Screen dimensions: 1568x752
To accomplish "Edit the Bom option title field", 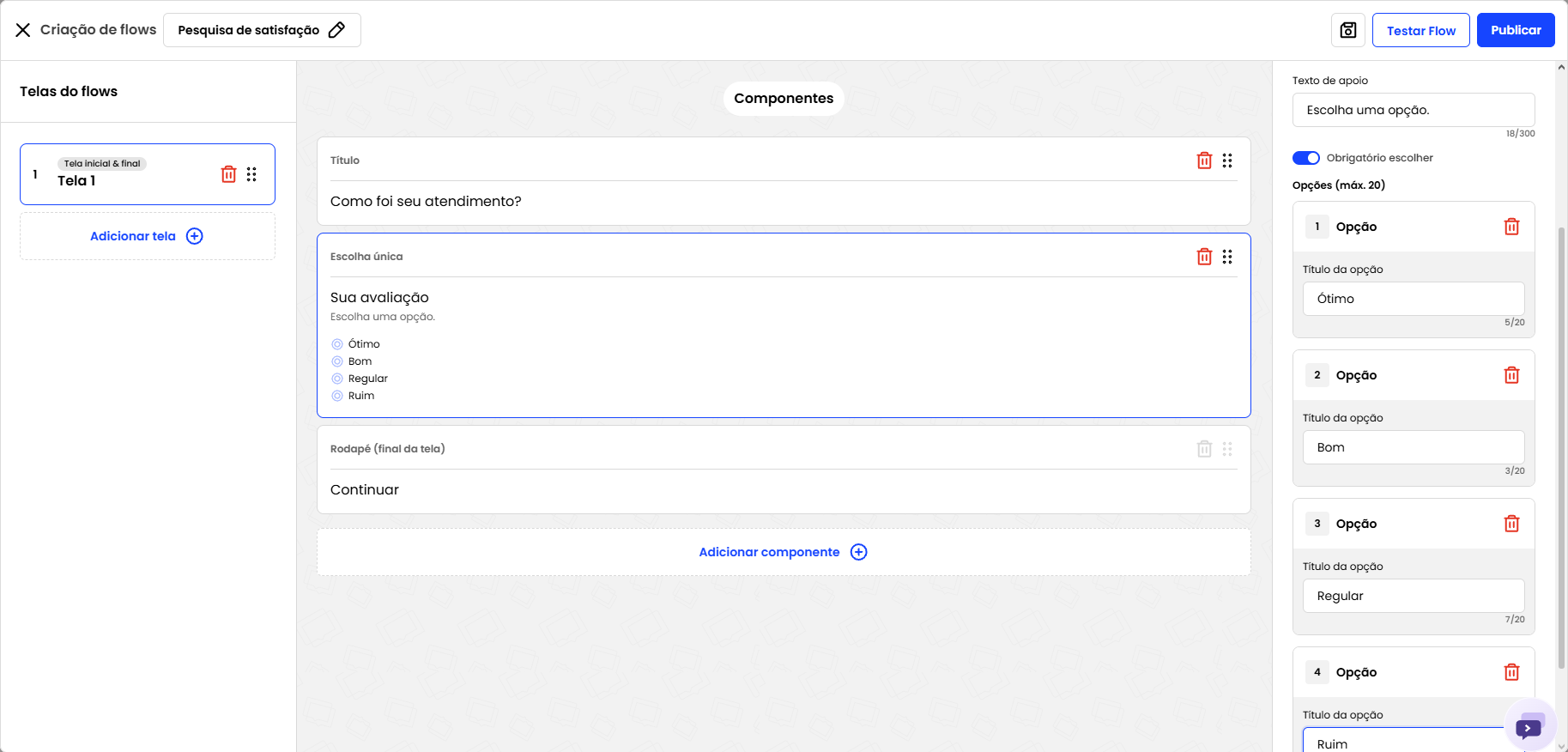I will click(x=1414, y=447).
